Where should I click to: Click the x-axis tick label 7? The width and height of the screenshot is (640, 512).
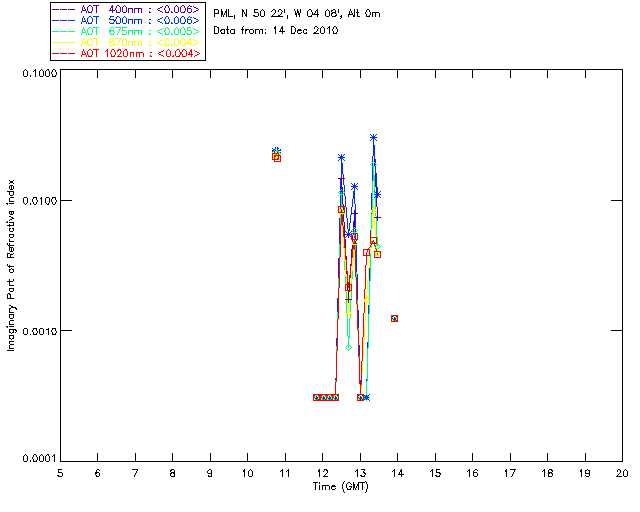135,473
